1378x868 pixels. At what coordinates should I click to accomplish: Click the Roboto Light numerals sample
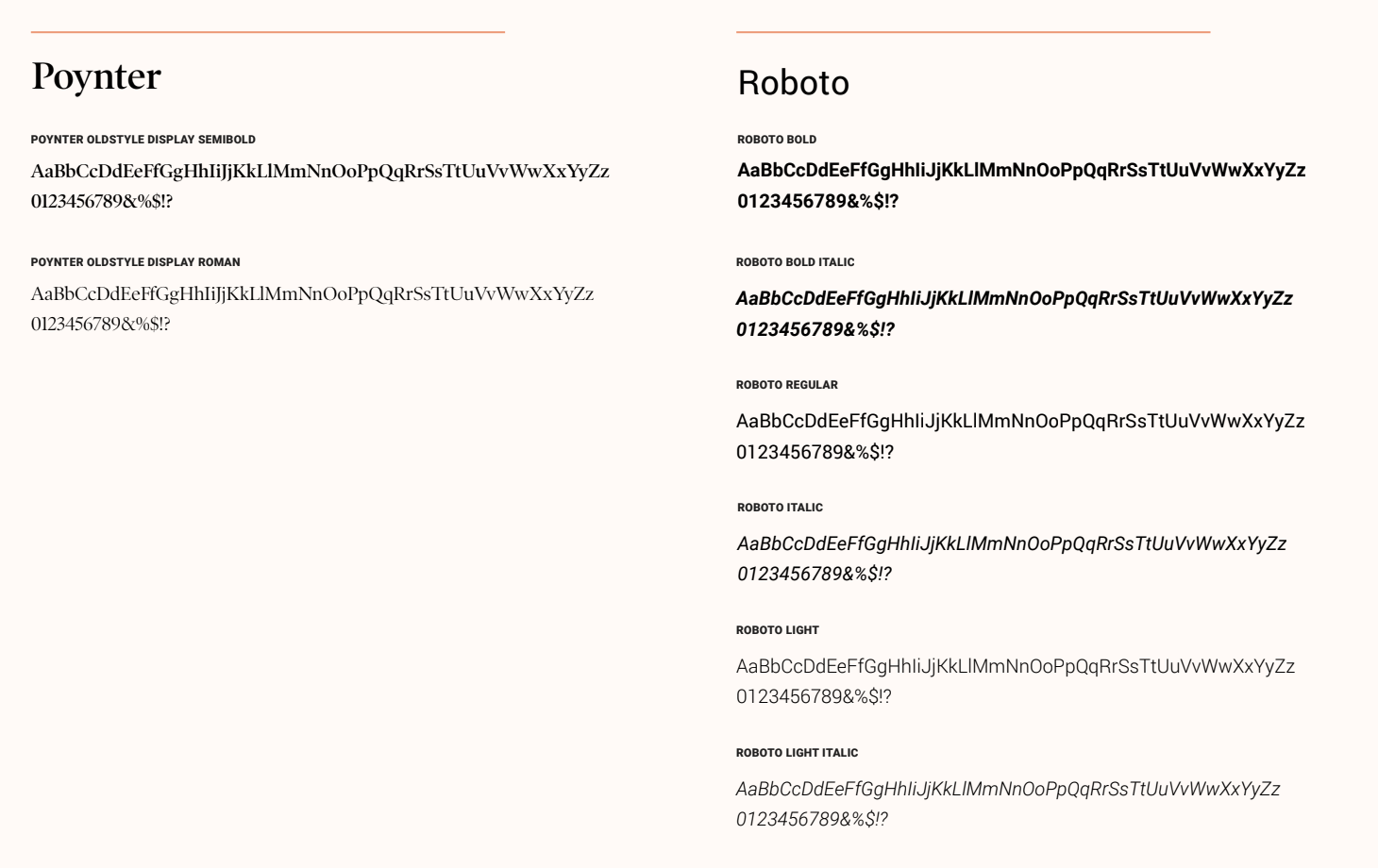[814, 696]
